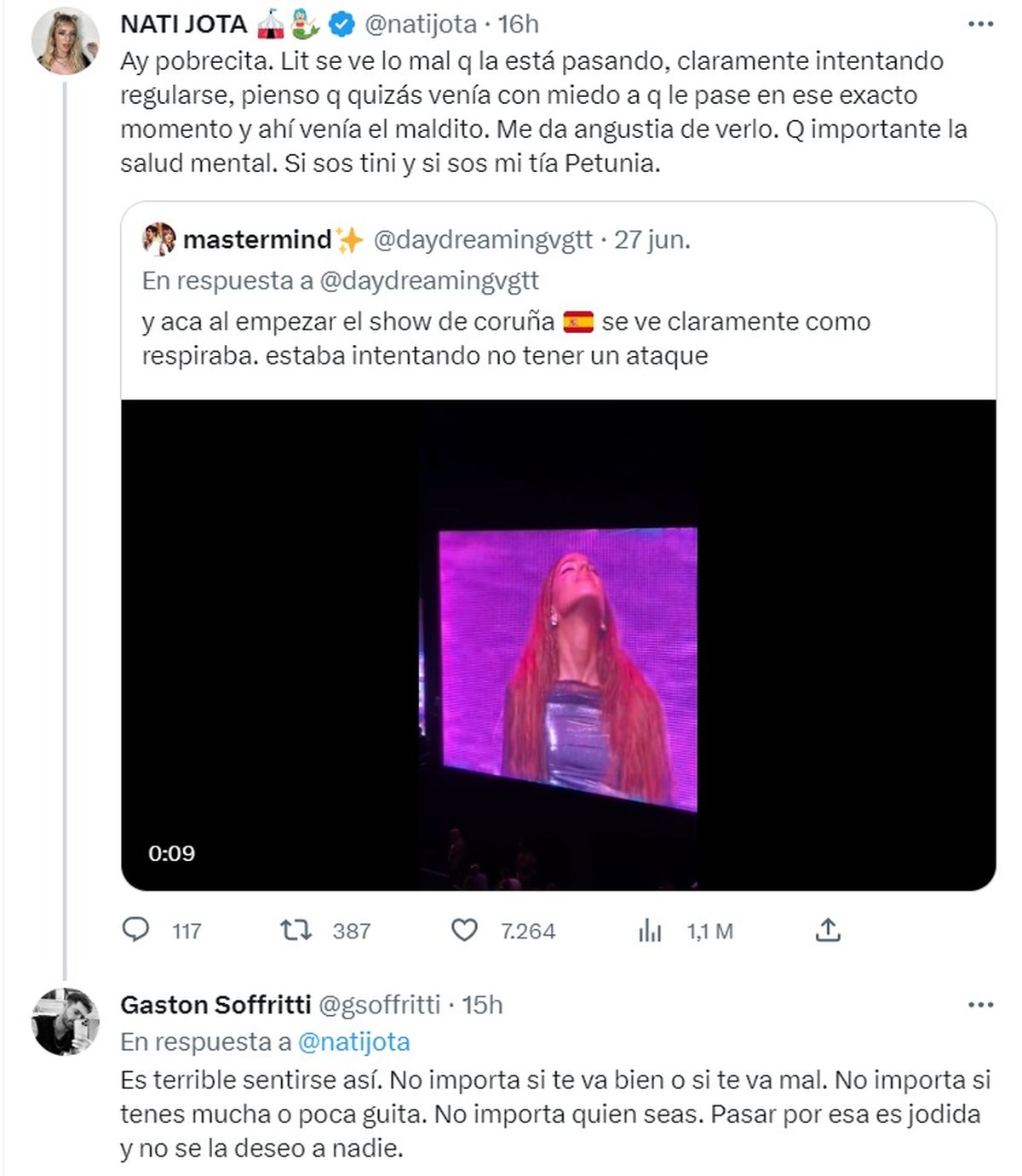The height and width of the screenshot is (1176, 1022).
Task: Click the 27 jun. date of quoted tweet
Action: [x=652, y=240]
